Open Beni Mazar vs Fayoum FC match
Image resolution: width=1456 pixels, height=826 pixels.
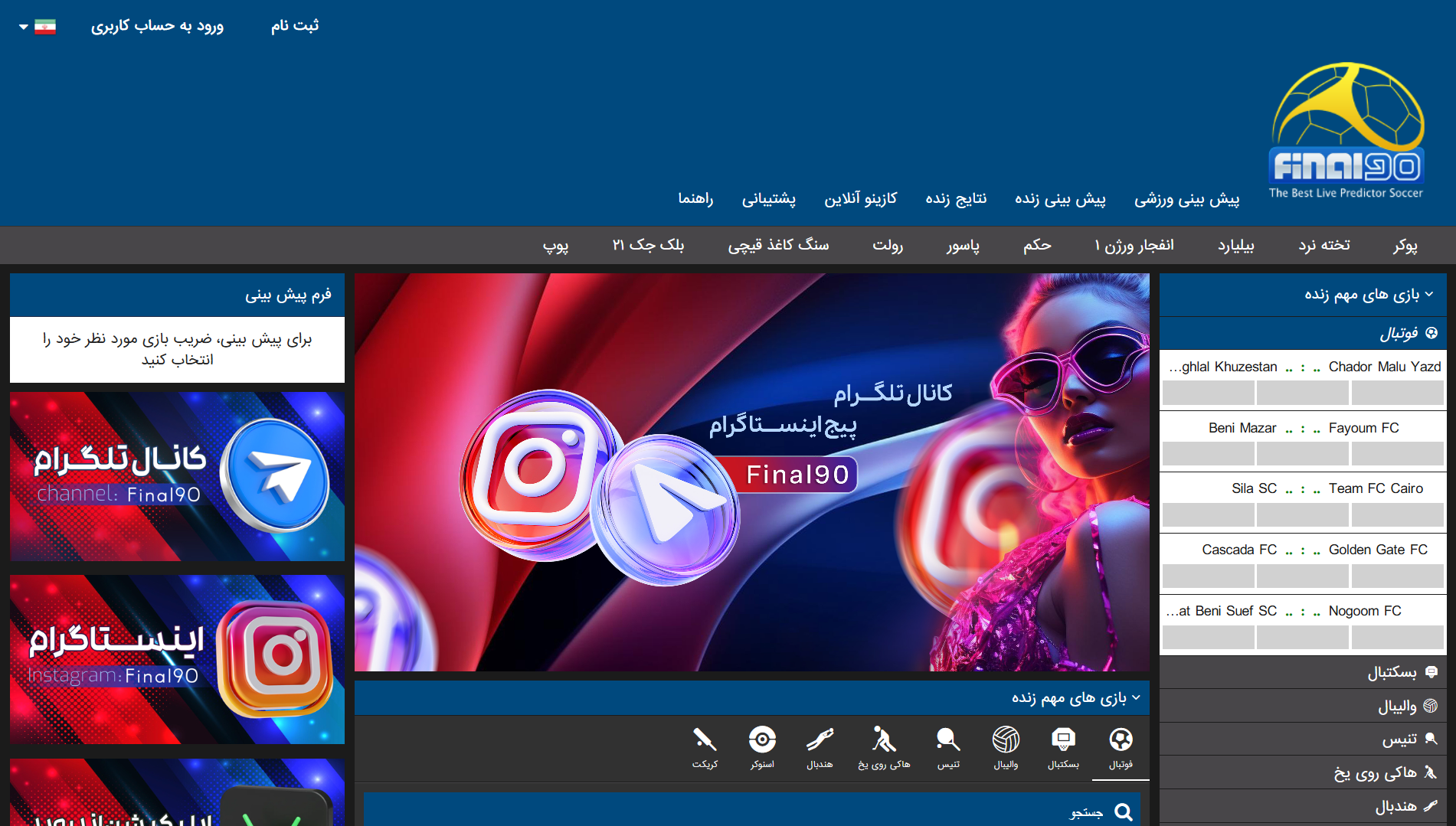coord(1303,428)
